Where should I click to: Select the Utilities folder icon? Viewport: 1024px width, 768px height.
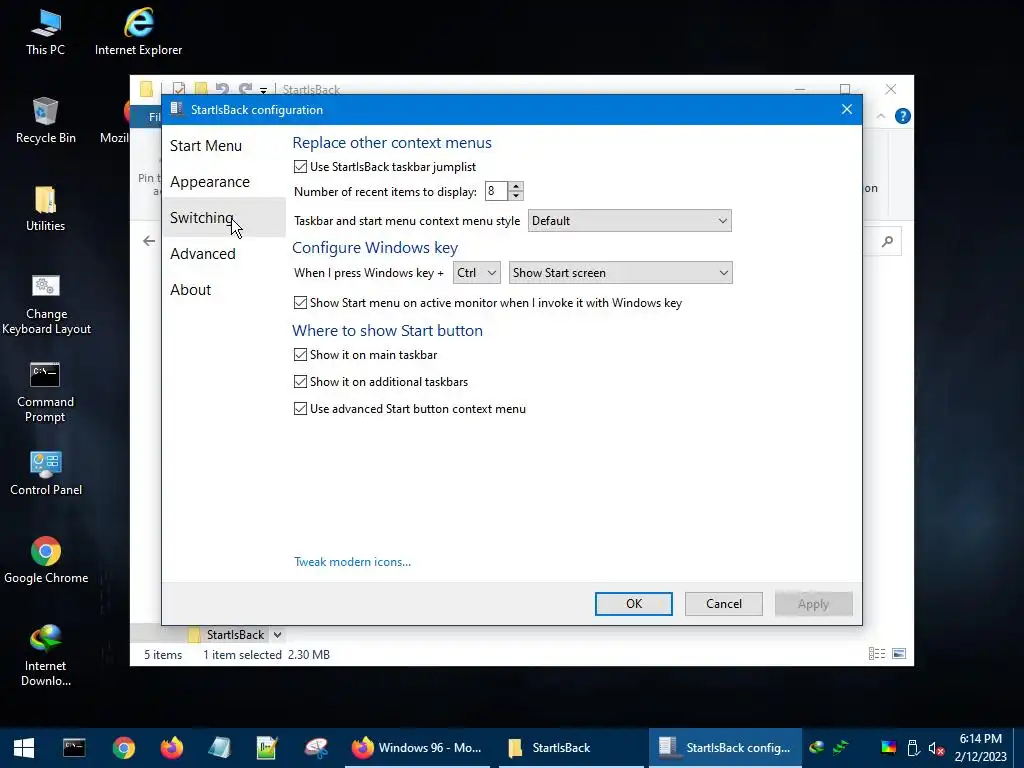46,208
